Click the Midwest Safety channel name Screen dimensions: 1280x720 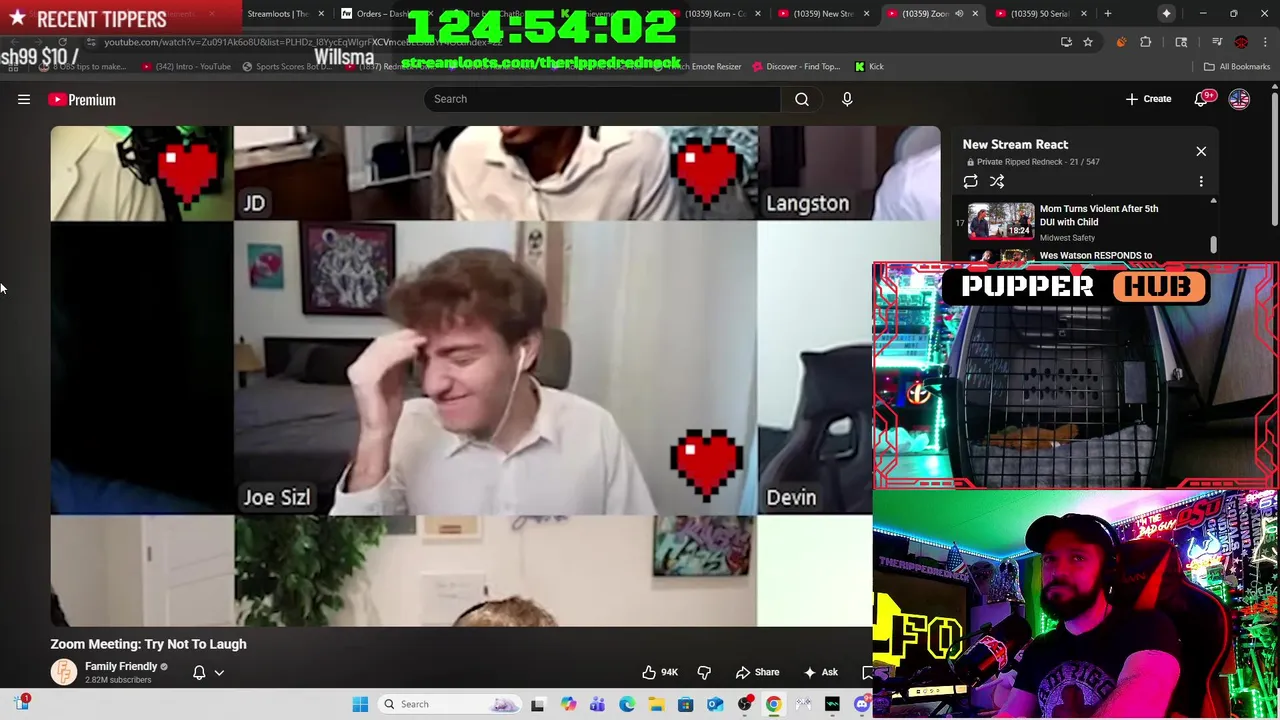point(1067,237)
